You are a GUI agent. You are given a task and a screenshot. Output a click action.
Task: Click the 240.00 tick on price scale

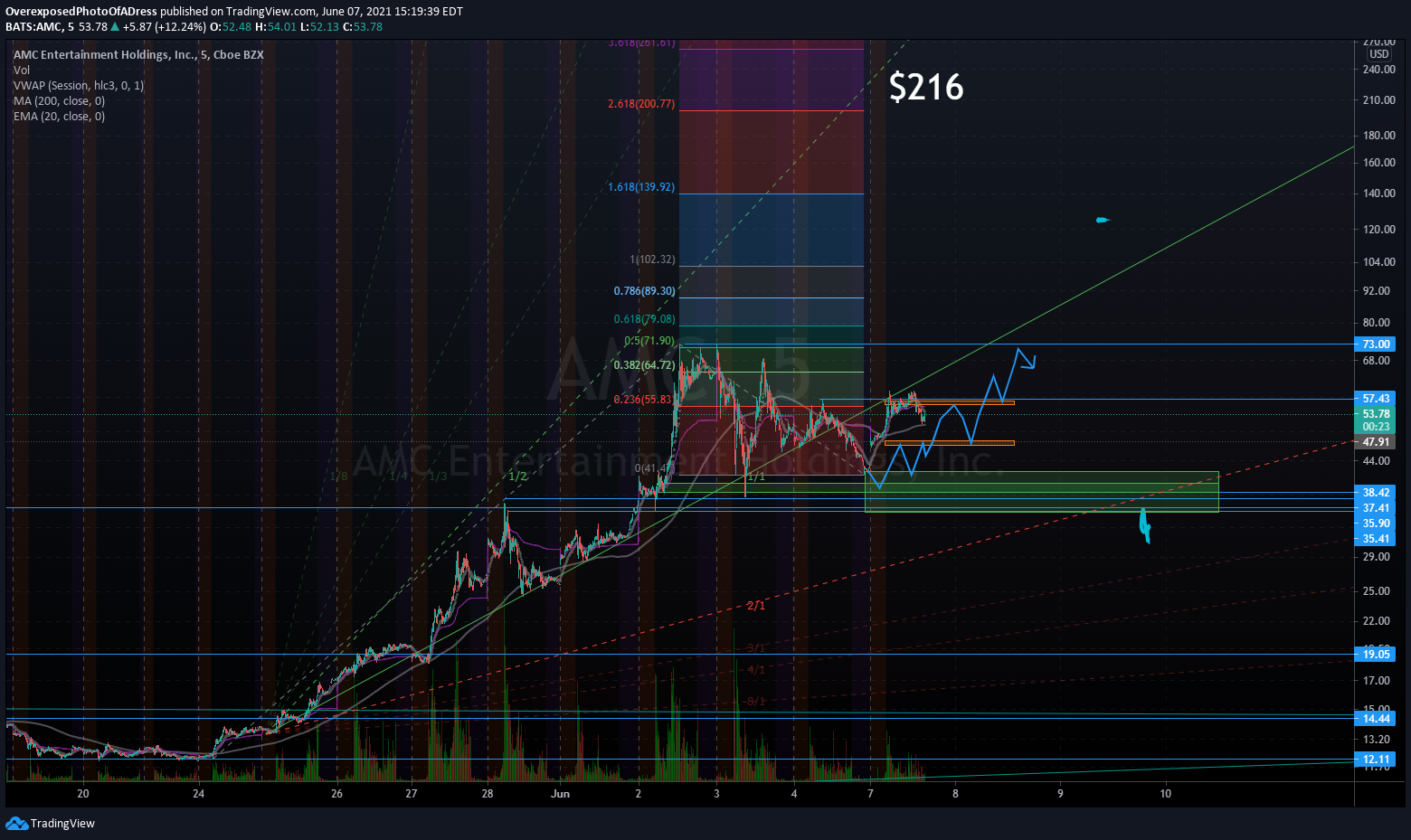point(1378,71)
